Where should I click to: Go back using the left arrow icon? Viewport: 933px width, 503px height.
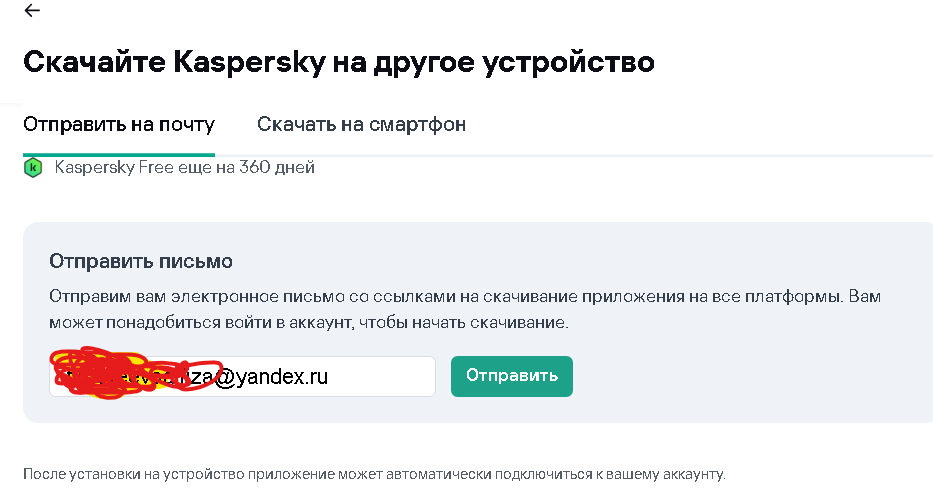point(32,11)
